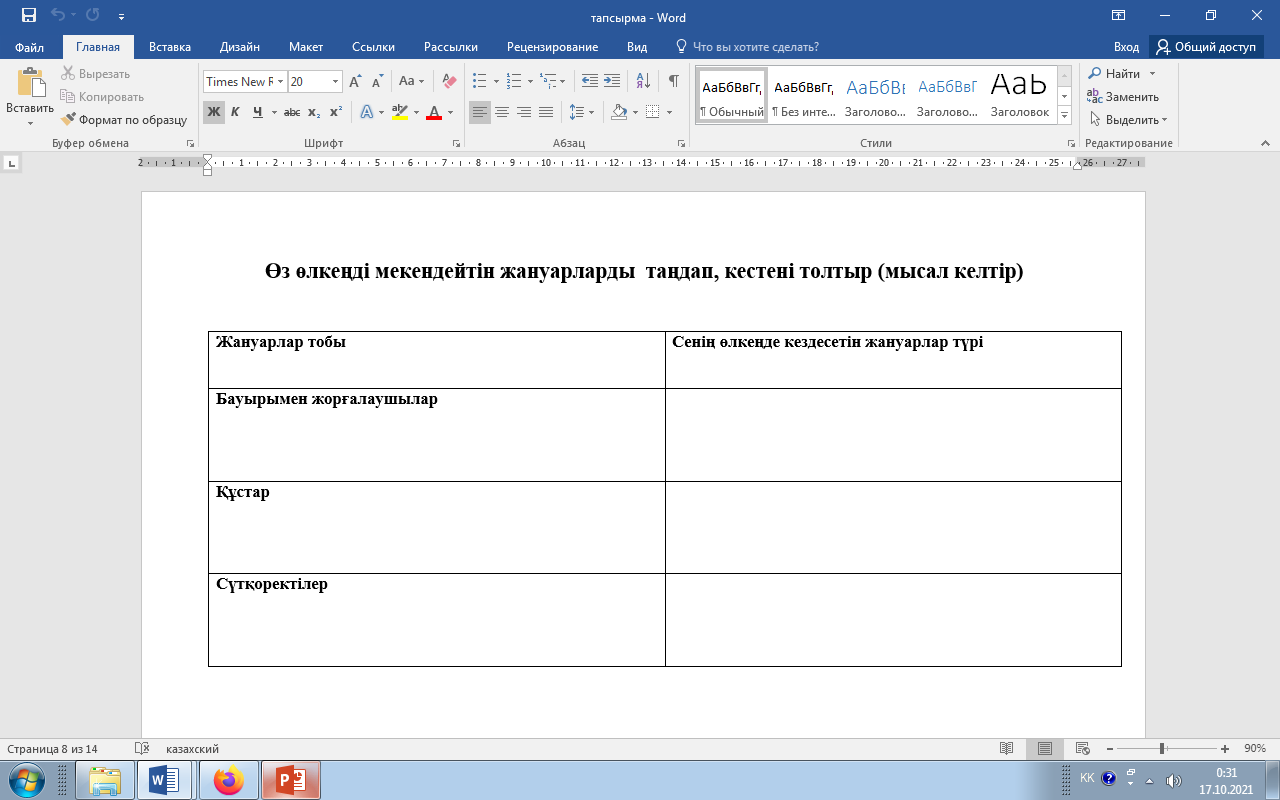The image size is (1280, 800).
Task: Click the Заменить button
Action: (x=1123, y=97)
